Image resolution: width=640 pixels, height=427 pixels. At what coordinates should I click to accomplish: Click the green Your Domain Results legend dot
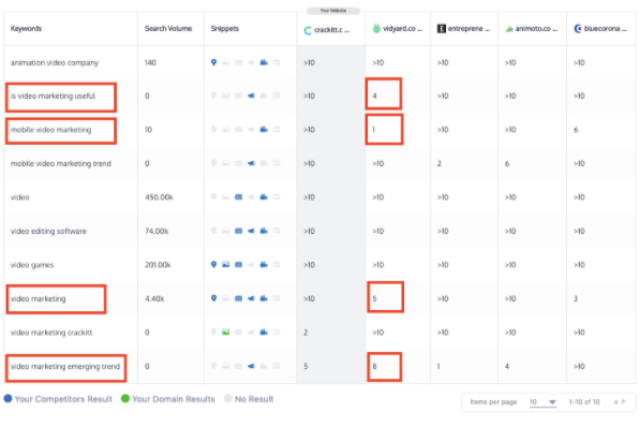pyautogui.click(x=126, y=398)
